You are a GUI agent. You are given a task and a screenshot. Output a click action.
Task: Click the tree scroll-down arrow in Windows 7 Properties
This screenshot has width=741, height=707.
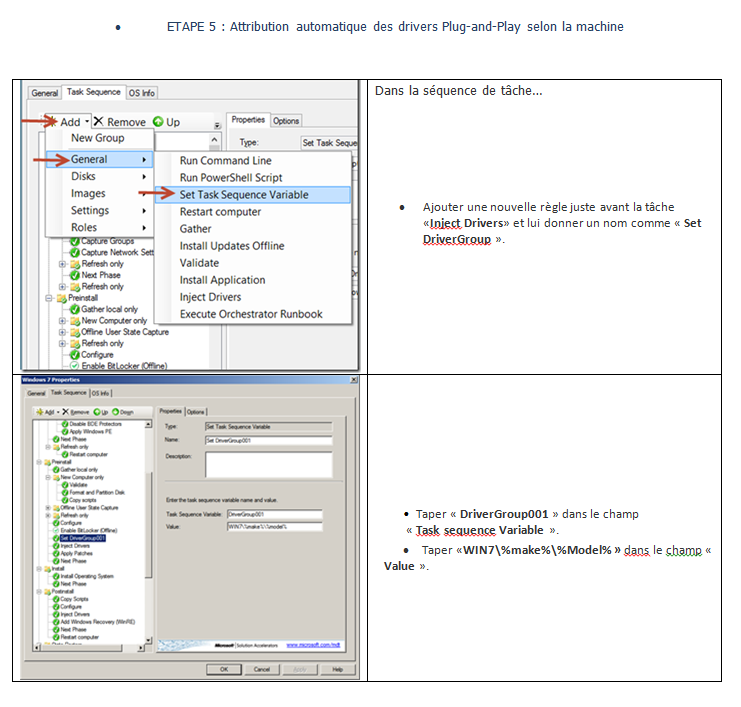click(148, 640)
